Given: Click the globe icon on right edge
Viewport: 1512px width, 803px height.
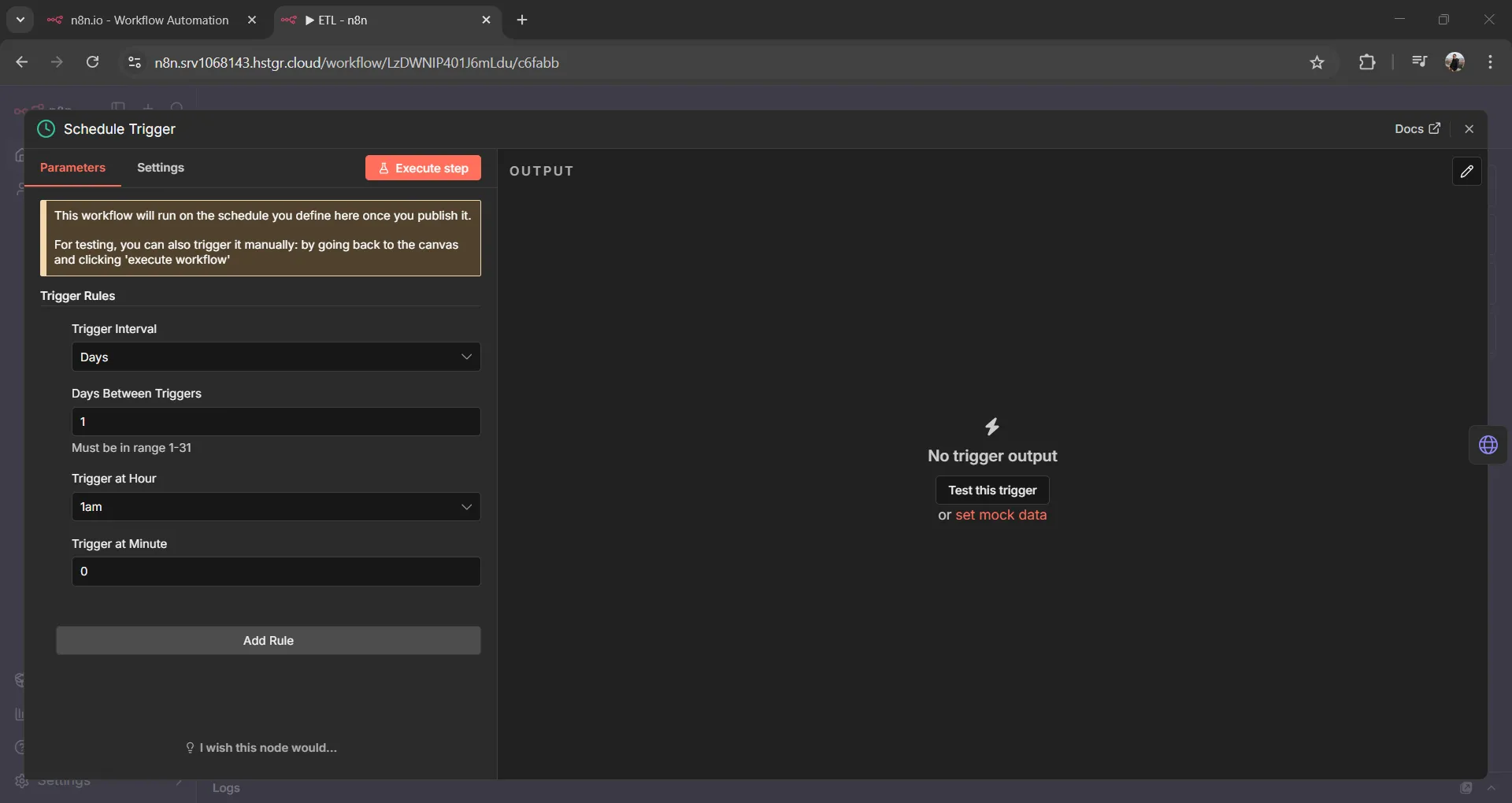Looking at the screenshot, I should [x=1488, y=446].
